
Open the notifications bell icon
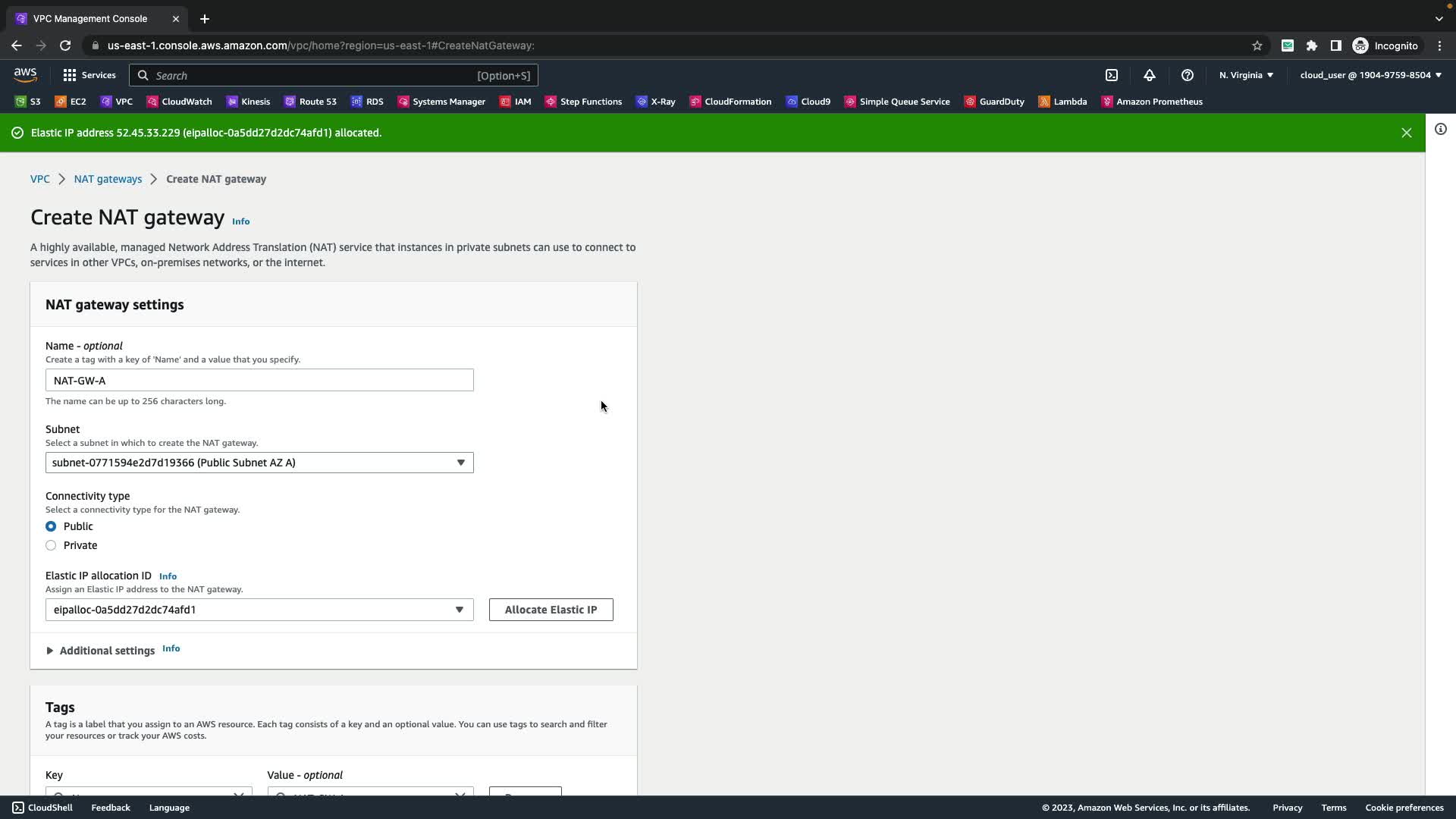[1149, 75]
